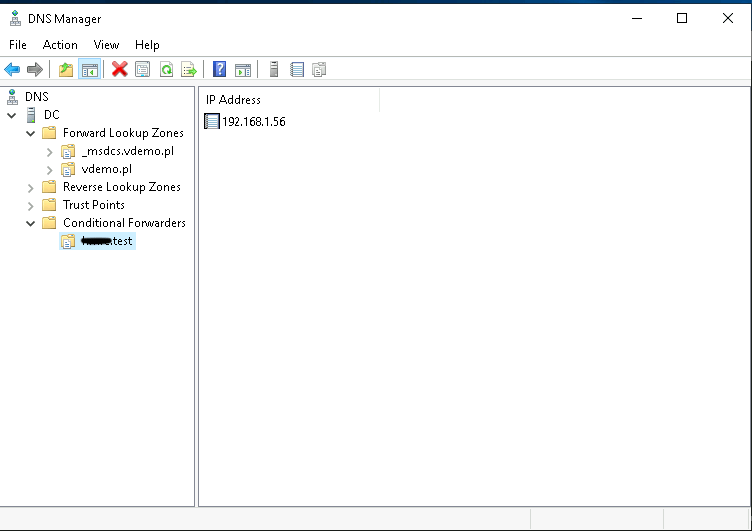Viewport: 752px width, 531px height.
Task: Open the View menu
Action: coord(106,45)
